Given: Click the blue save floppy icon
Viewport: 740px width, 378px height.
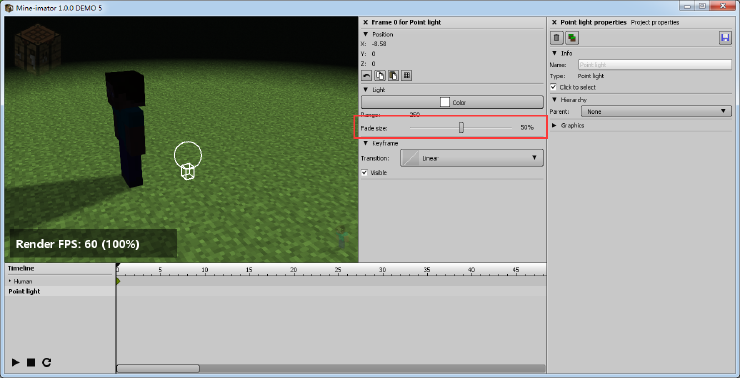Looking at the screenshot, I should (725, 38).
